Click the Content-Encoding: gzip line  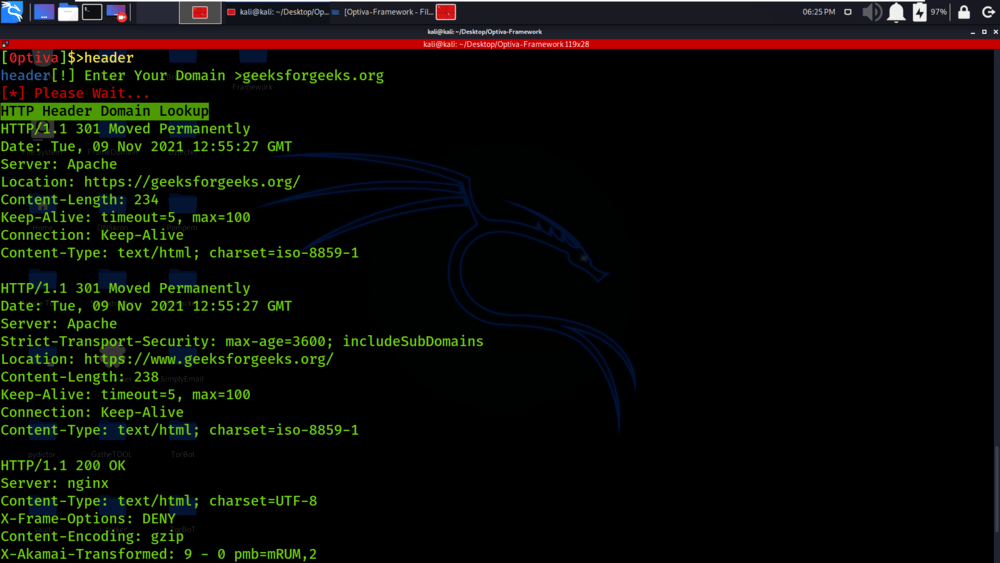(x=92, y=536)
